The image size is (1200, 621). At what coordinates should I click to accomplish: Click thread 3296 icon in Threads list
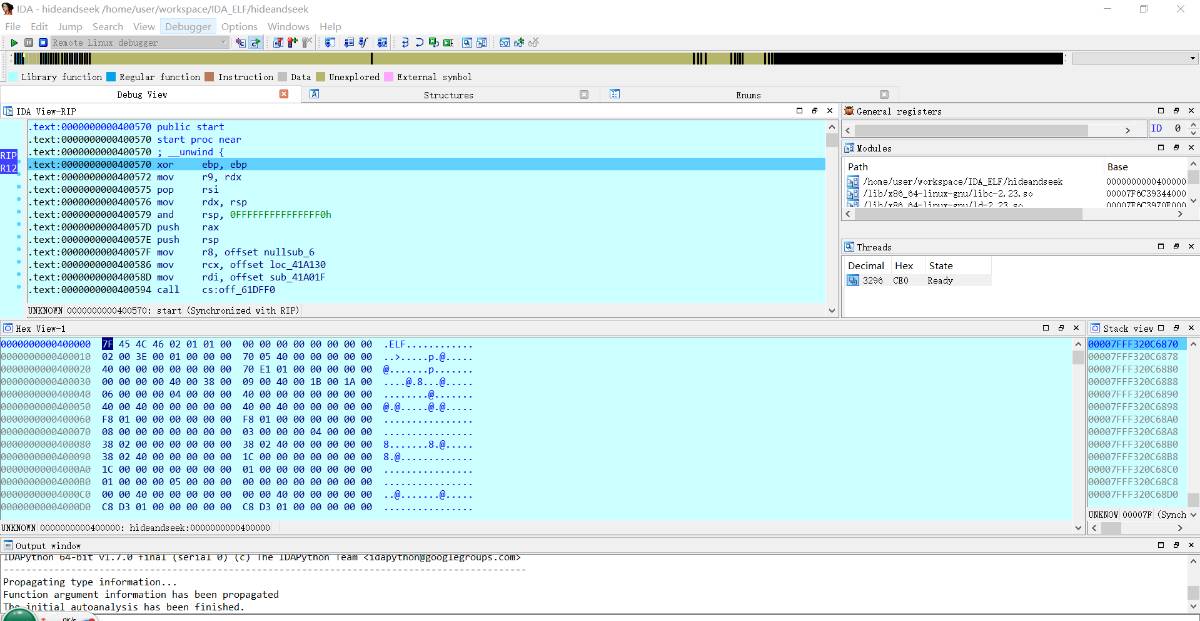point(853,281)
